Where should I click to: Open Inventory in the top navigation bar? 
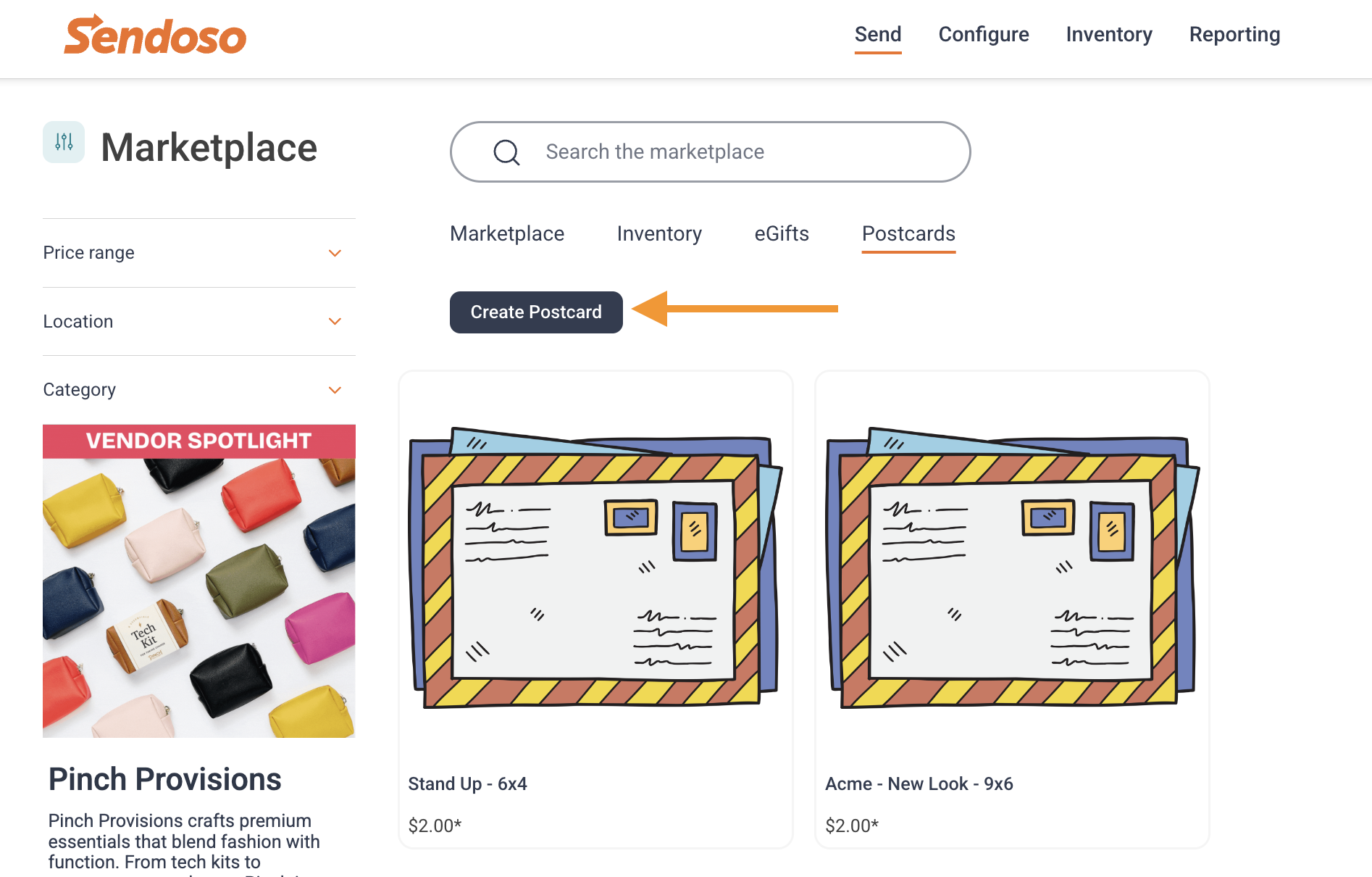click(1109, 35)
